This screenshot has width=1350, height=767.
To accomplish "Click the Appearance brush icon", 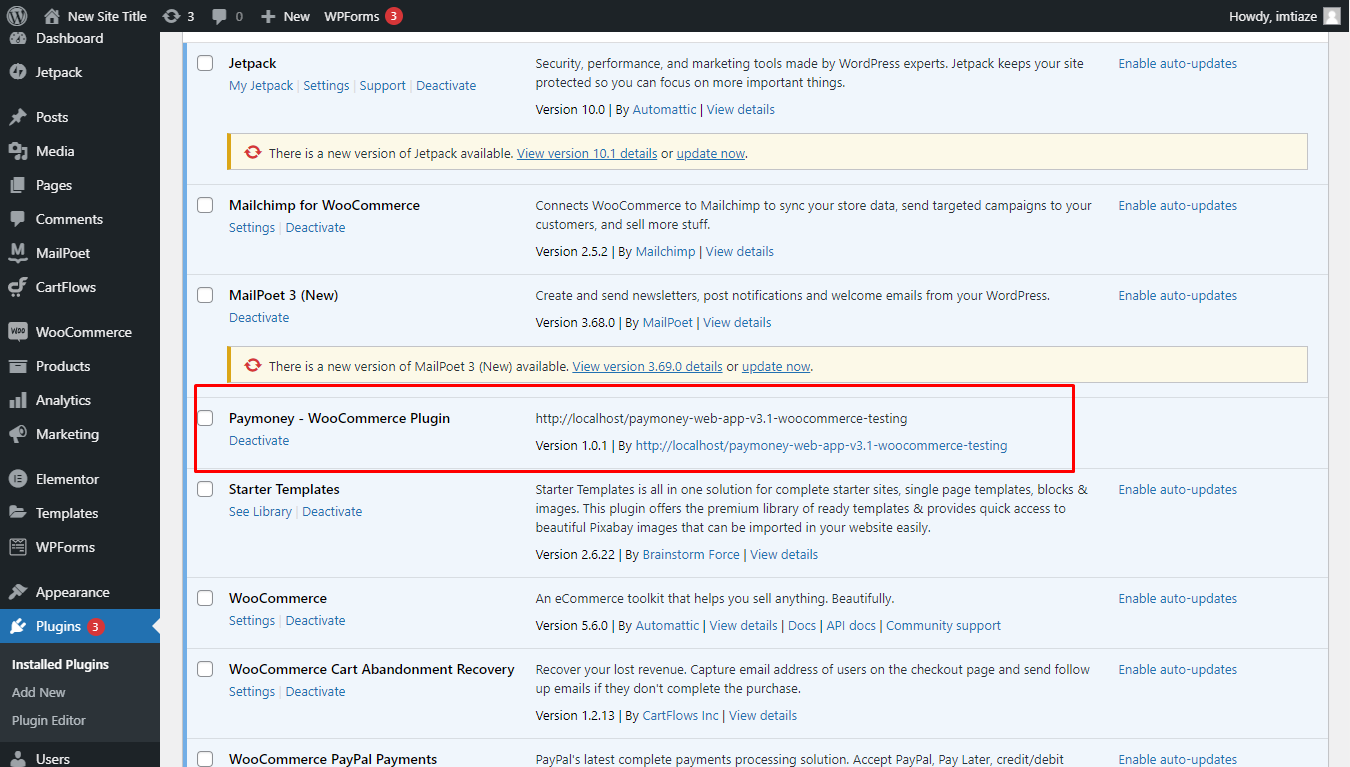I will [x=17, y=592].
